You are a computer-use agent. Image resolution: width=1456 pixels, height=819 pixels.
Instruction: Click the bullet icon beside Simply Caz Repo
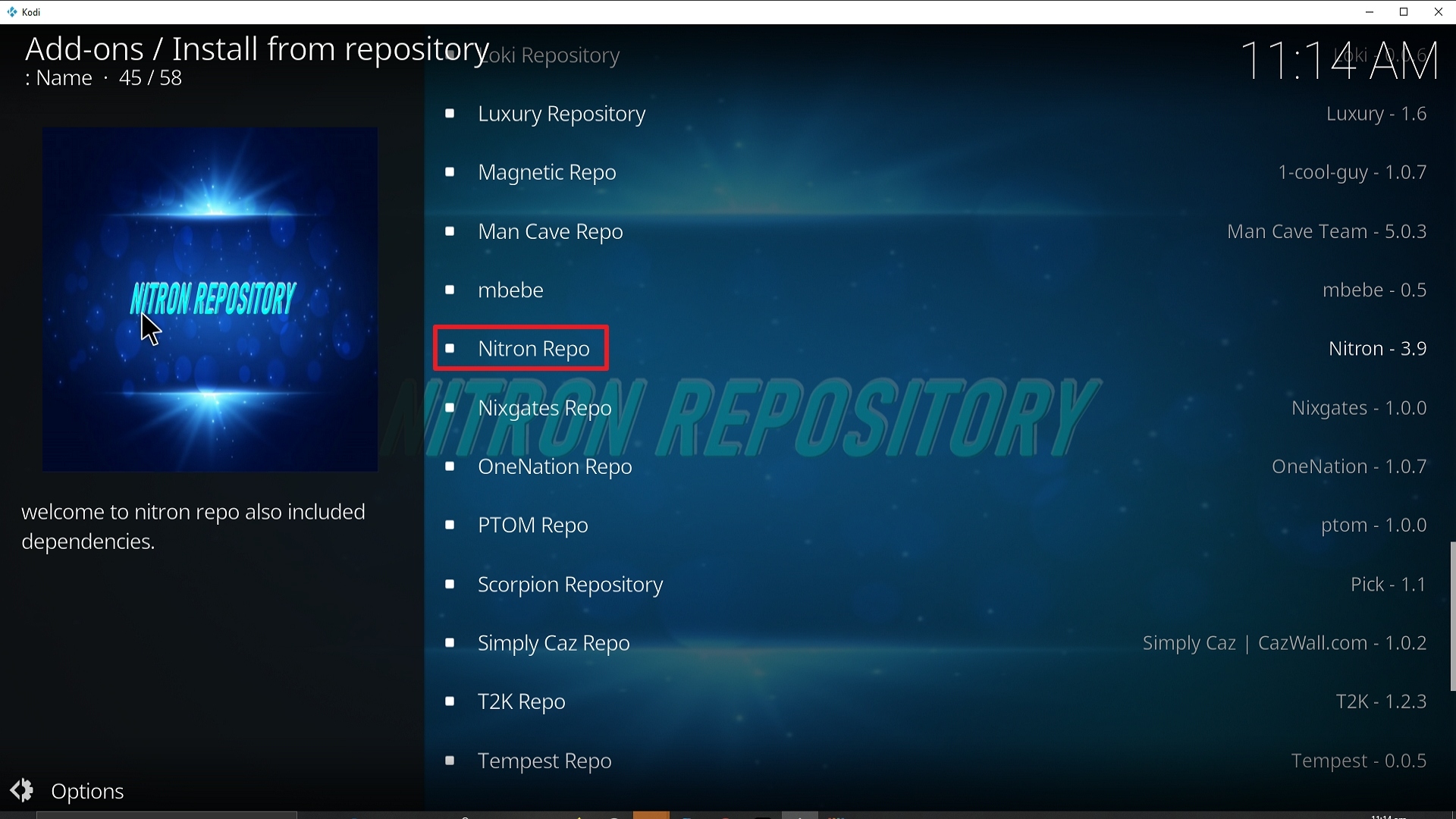coord(450,643)
